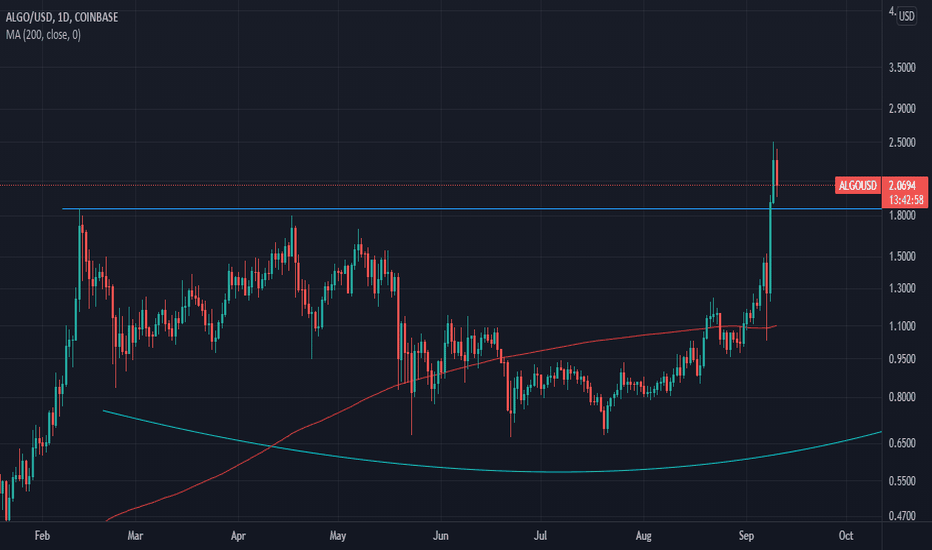
Task: Click the 2.9000 price axis label
Action: 902,109
